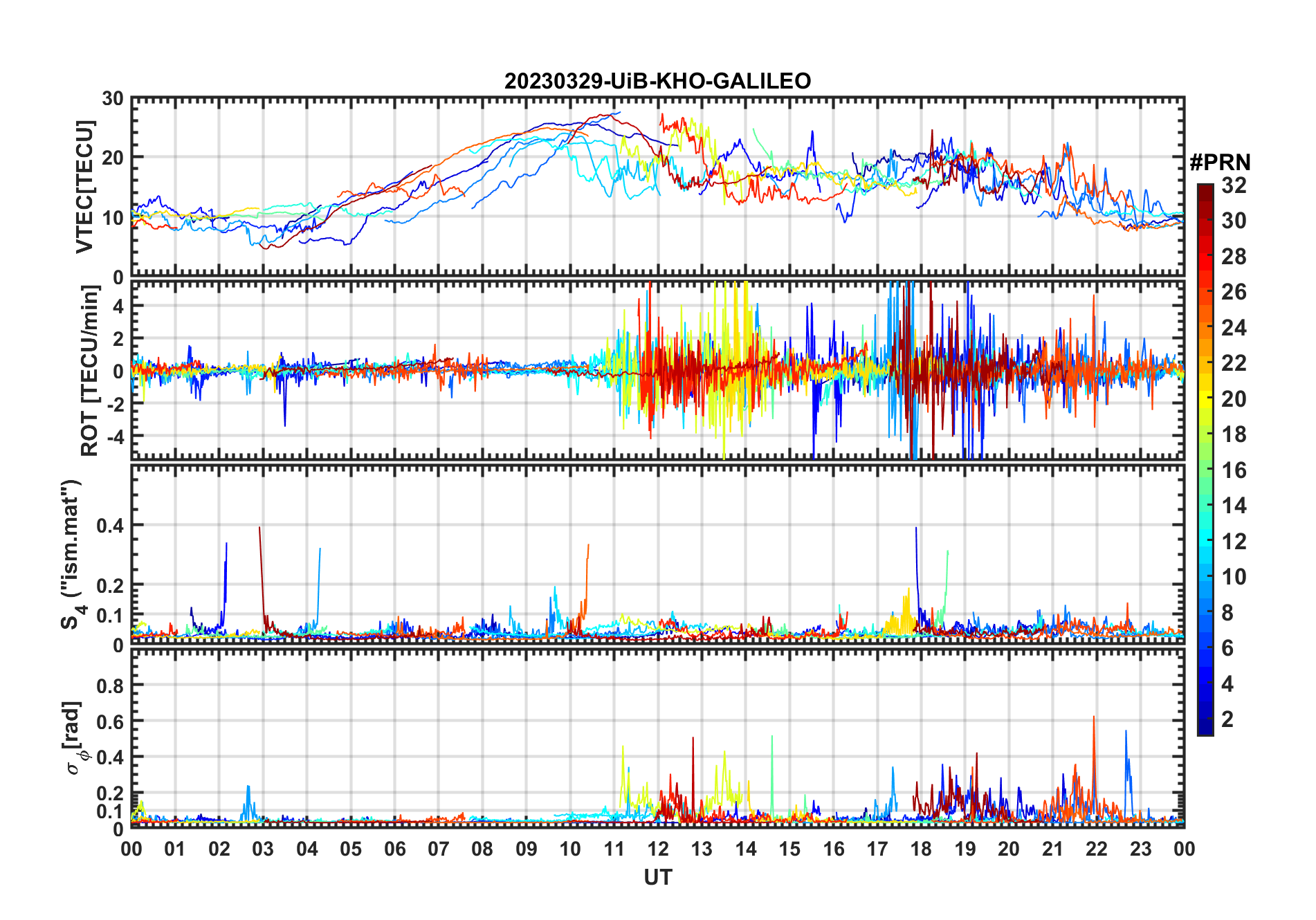Click colorbar tick label 24
Viewport: 1316px width, 920px height.
click(x=1234, y=328)
